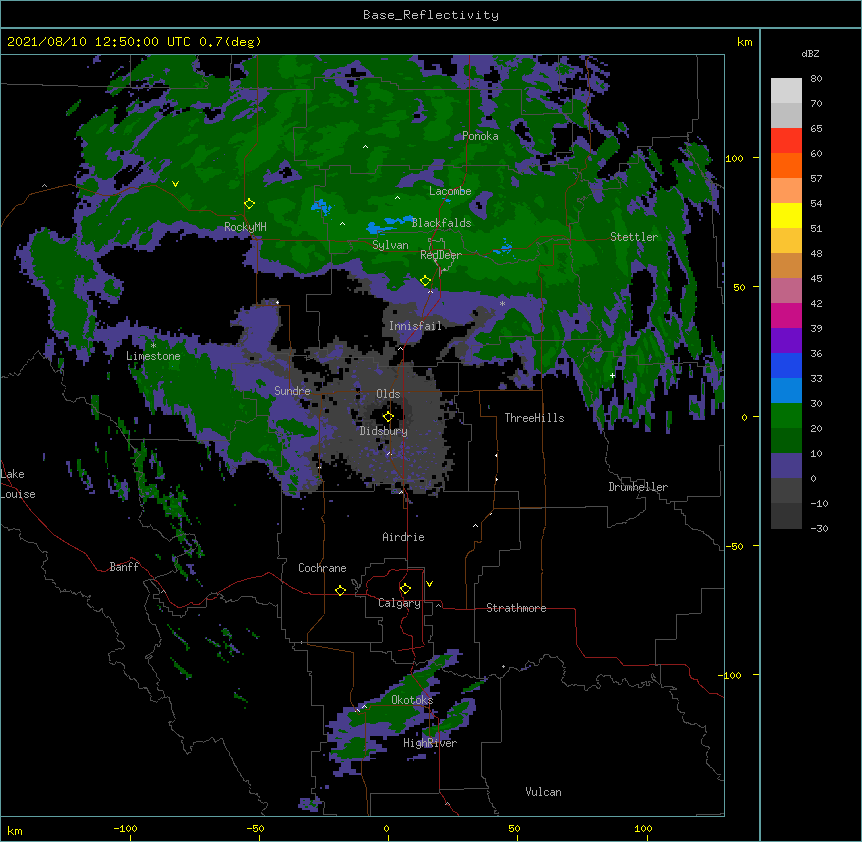Click the Calgary label
The width and height of the screenshot is (862, 842).
click(x=399, y=603)
